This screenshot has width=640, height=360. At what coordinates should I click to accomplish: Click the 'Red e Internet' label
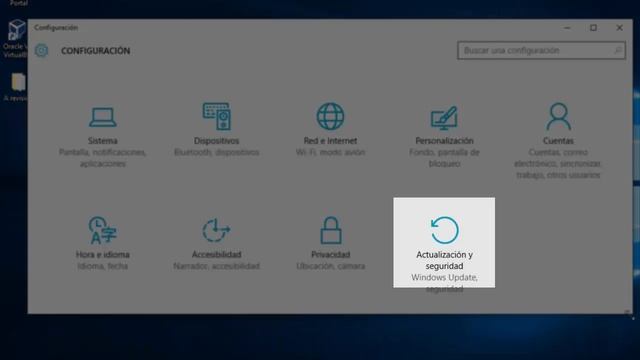click(330, 141)
